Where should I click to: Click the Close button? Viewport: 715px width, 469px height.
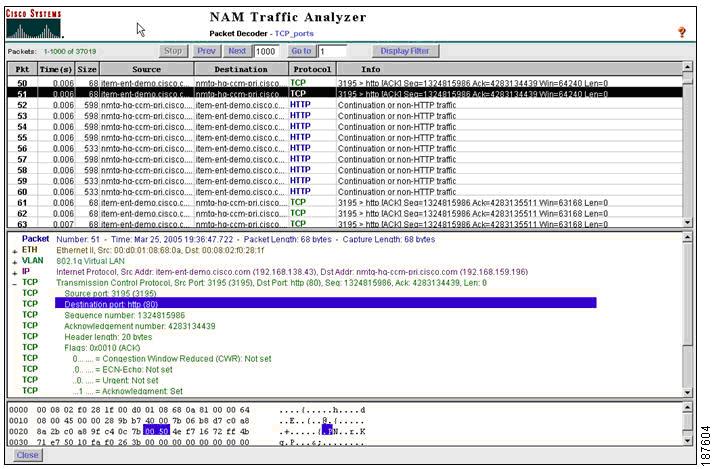pyautogui.click(x=27, y=455)
